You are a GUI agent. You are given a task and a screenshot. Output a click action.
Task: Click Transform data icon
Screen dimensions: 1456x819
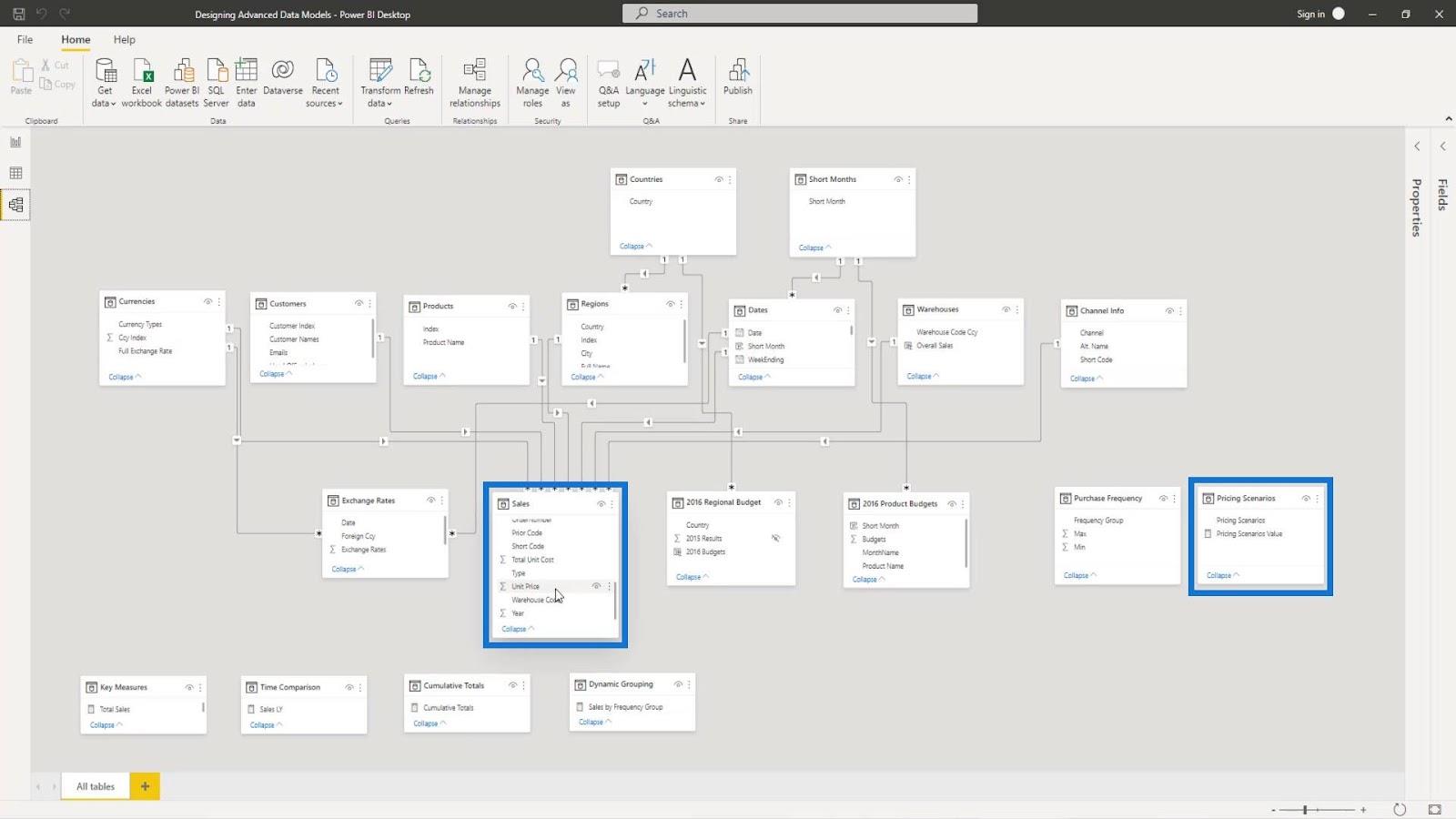click(x=380, y=69)
